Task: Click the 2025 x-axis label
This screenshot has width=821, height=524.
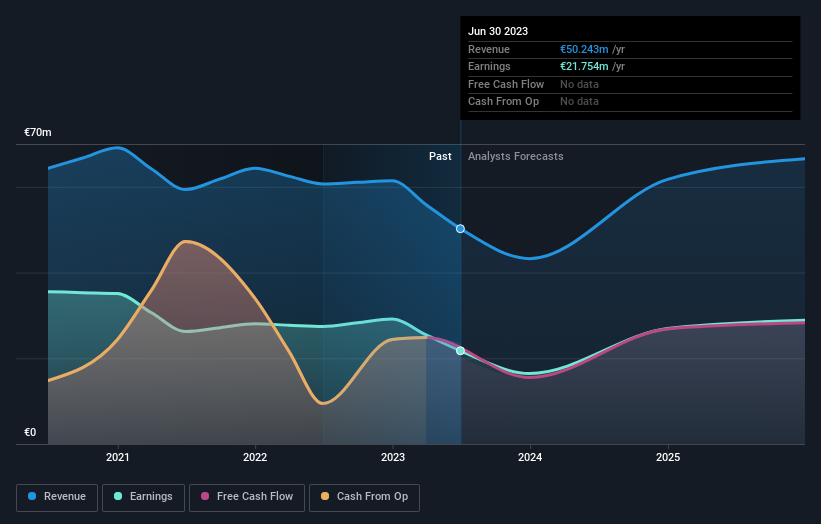Action: click(668, 457)
